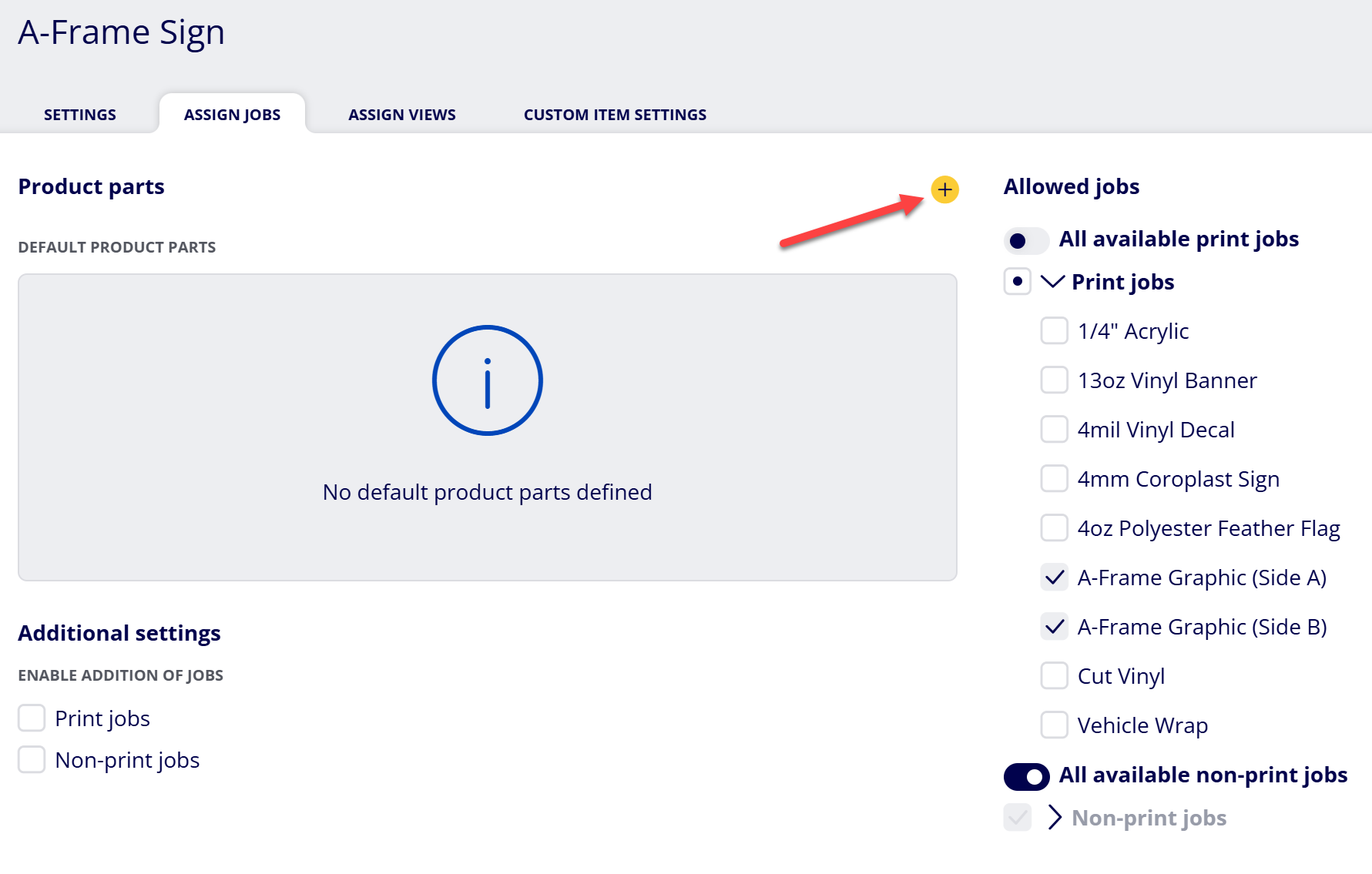Check the 4mil Vinyl Decal checkbox
The height and width of the screenshot is (874, 1372).
(x=1054, y=429)
